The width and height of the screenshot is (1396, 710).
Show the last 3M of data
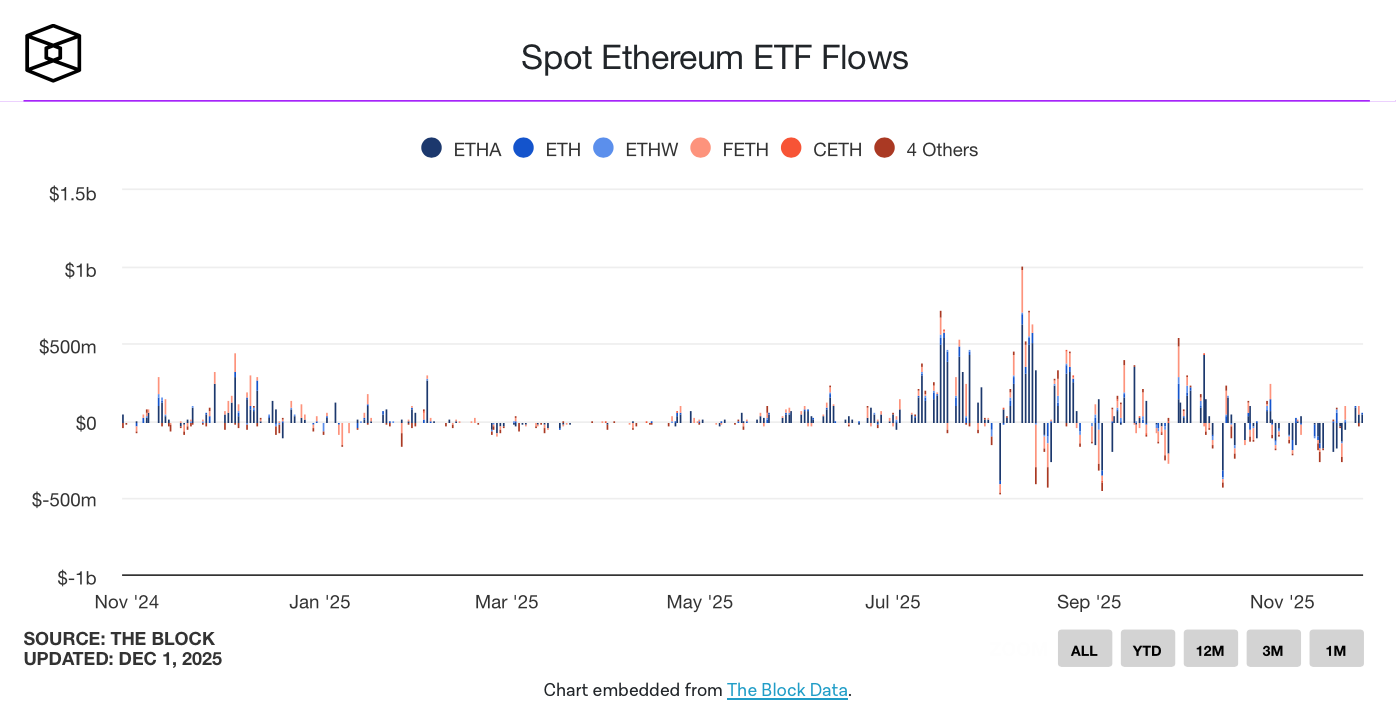(x=1273, y=650)
